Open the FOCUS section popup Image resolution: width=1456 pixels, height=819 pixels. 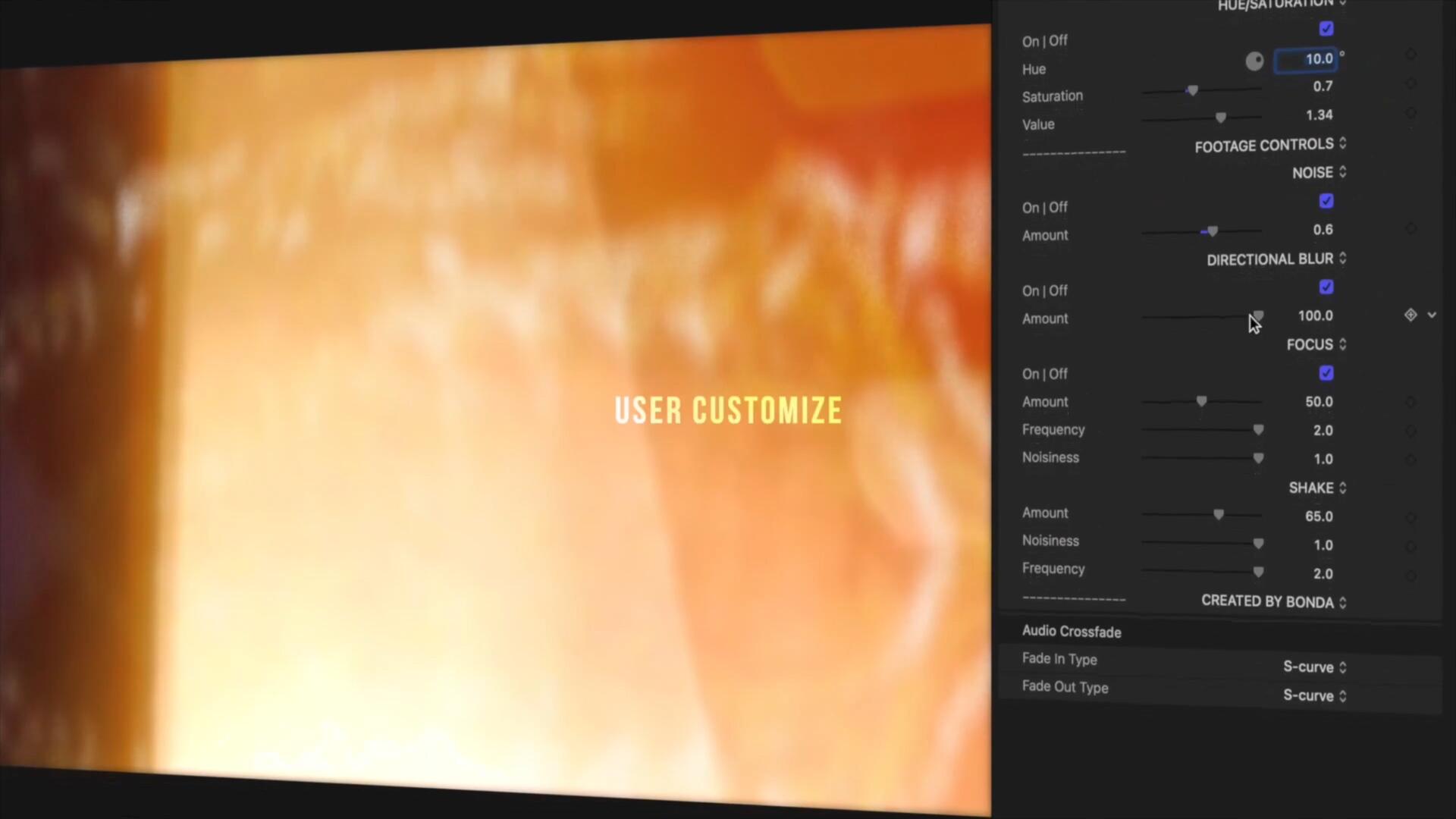click(x=1316, y=344)
